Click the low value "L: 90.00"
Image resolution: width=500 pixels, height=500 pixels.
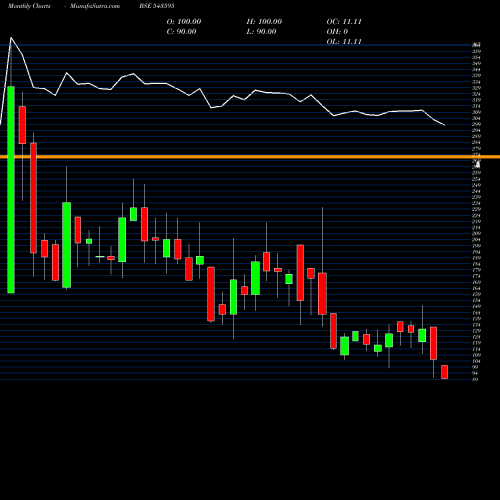(261, 32)
